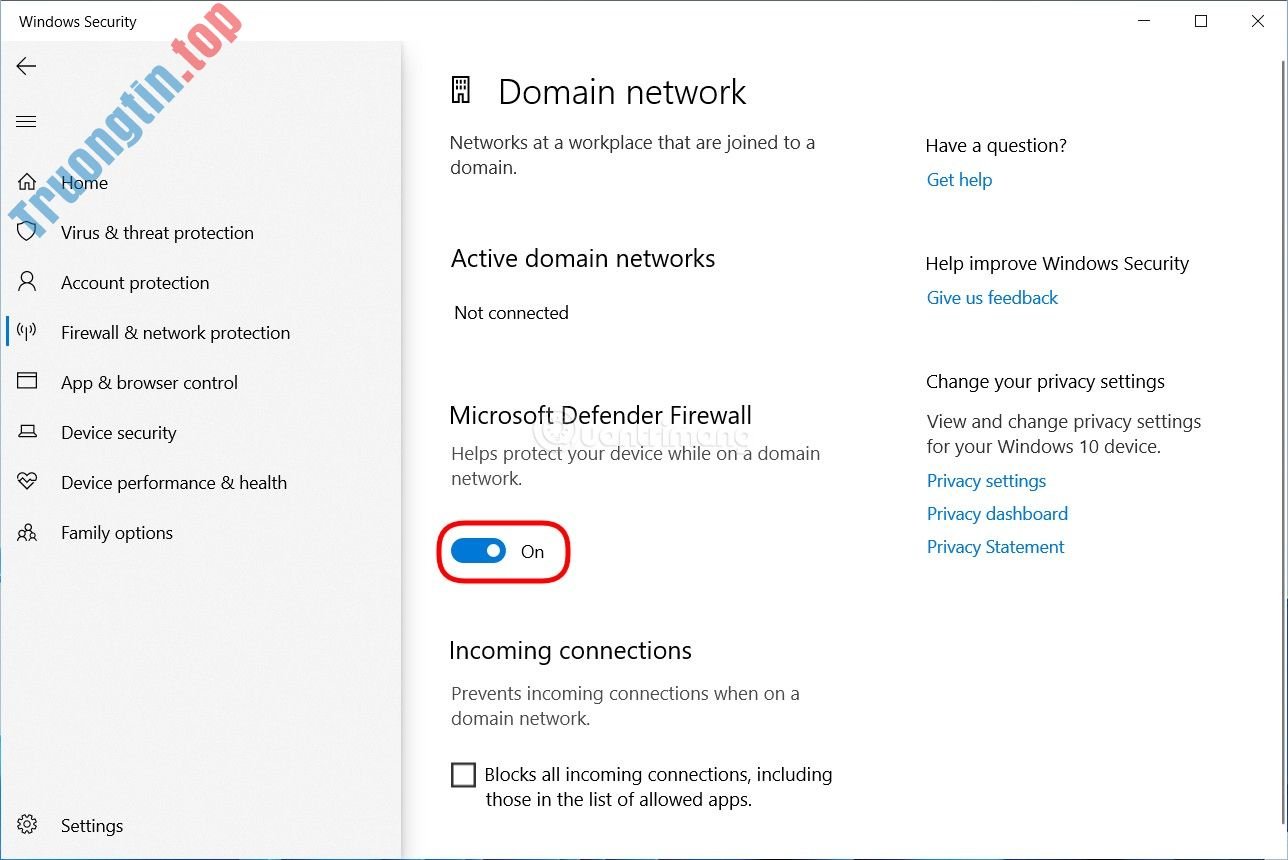Select the Virus & threat protection shield icon
Image resolution: width=1288 pixels, height=860 pixels.
click(x=27, y=232)
